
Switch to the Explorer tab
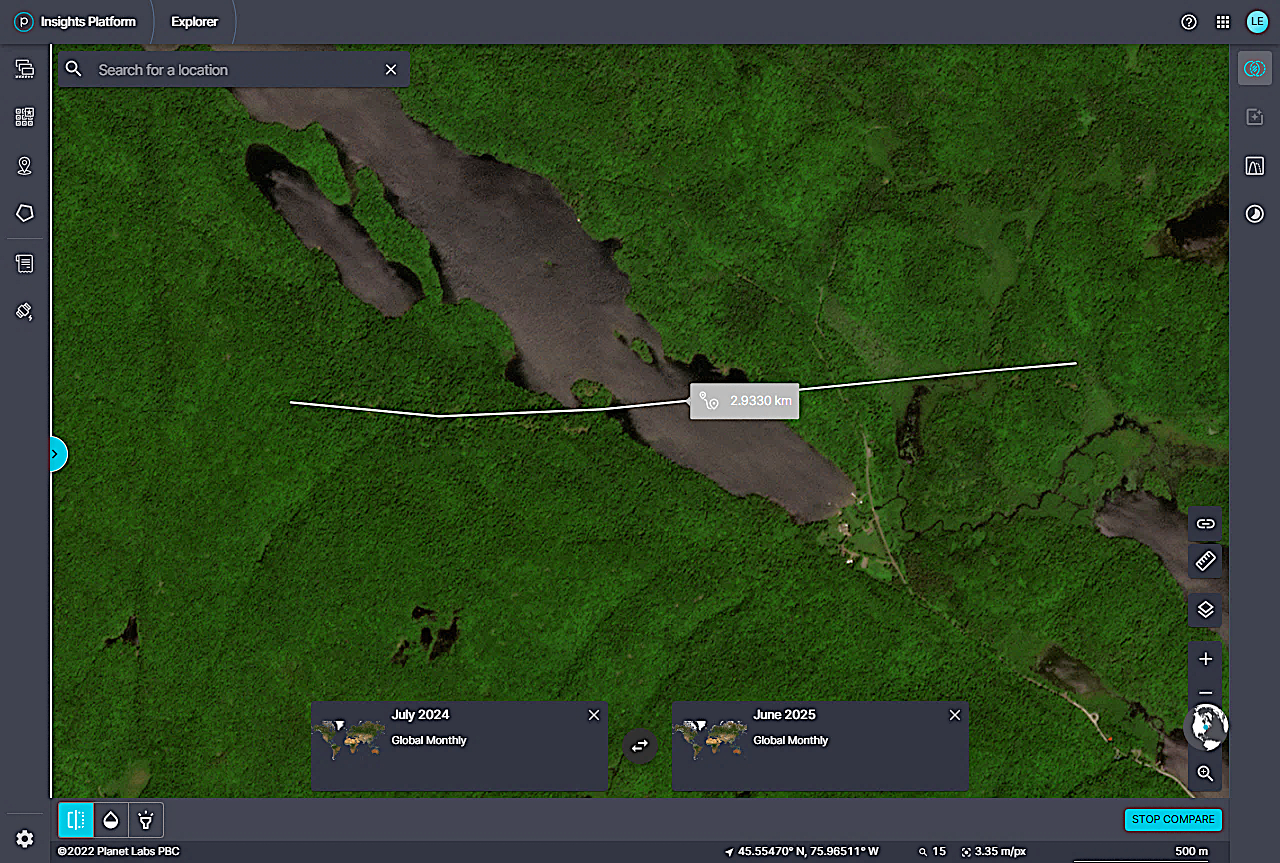tap(194, 22)
